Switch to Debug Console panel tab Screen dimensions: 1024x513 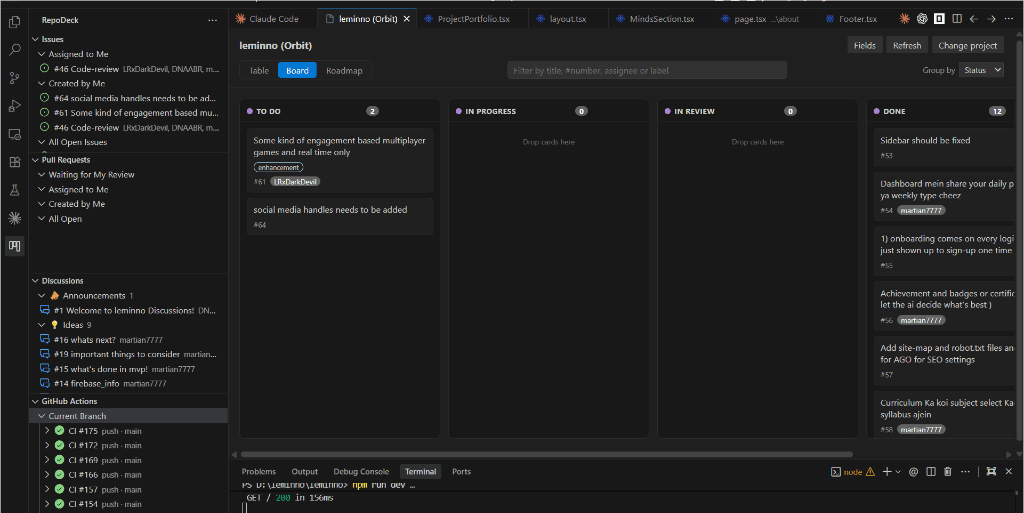pos(361,472)
